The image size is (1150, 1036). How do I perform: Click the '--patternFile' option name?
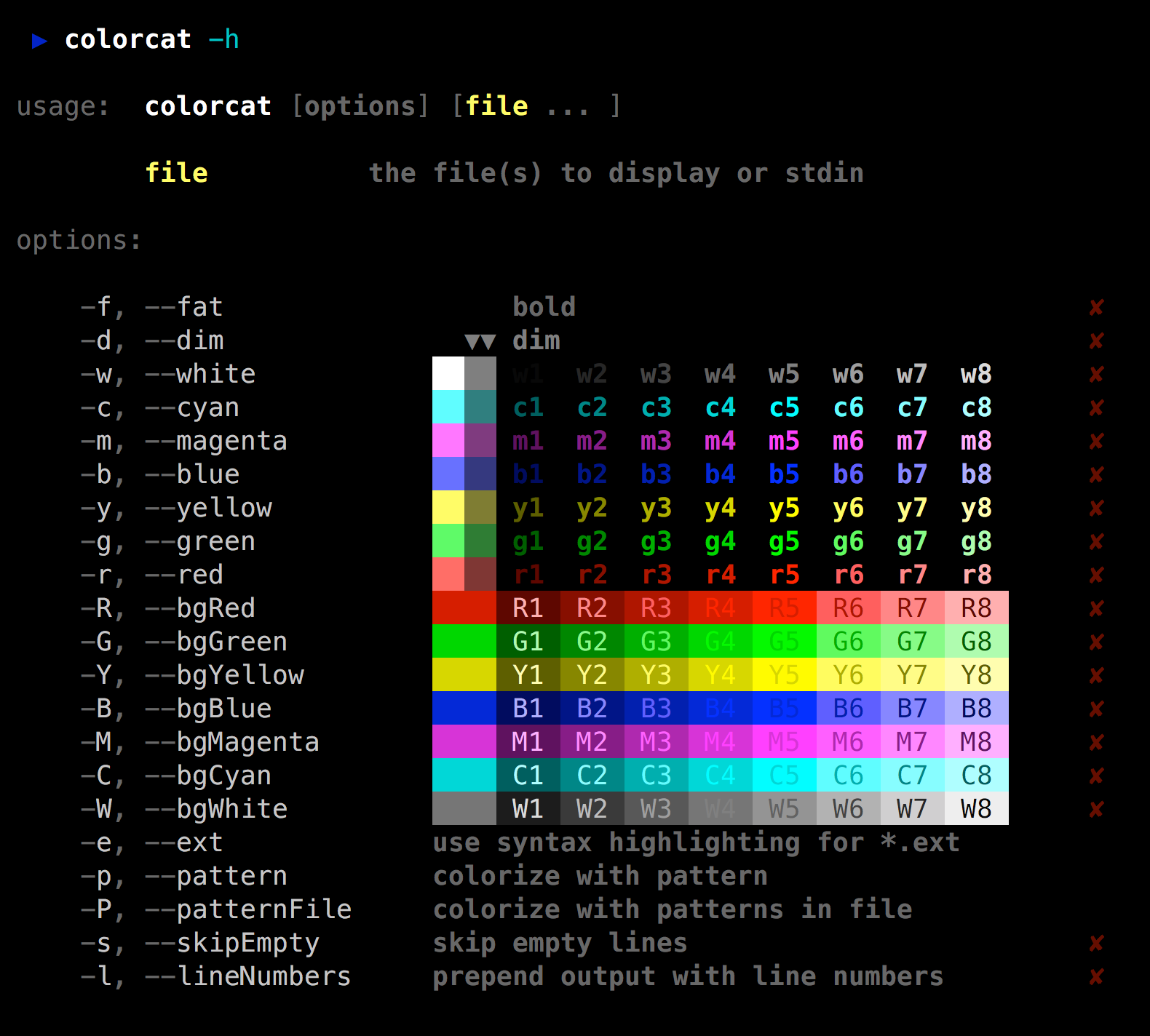(248, 909)
